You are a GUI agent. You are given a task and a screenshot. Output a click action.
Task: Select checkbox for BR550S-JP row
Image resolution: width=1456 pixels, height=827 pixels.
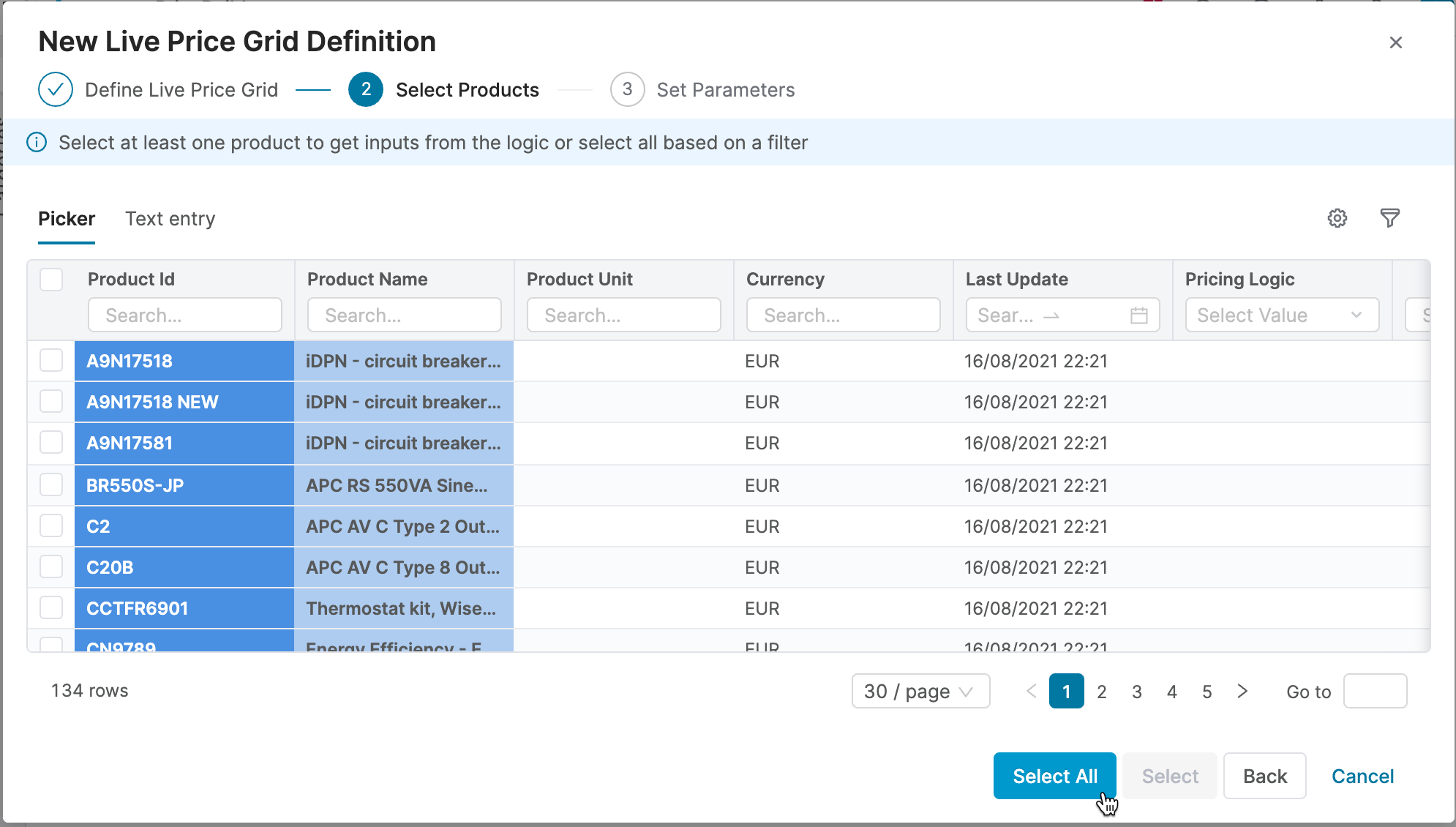(51, 484)
